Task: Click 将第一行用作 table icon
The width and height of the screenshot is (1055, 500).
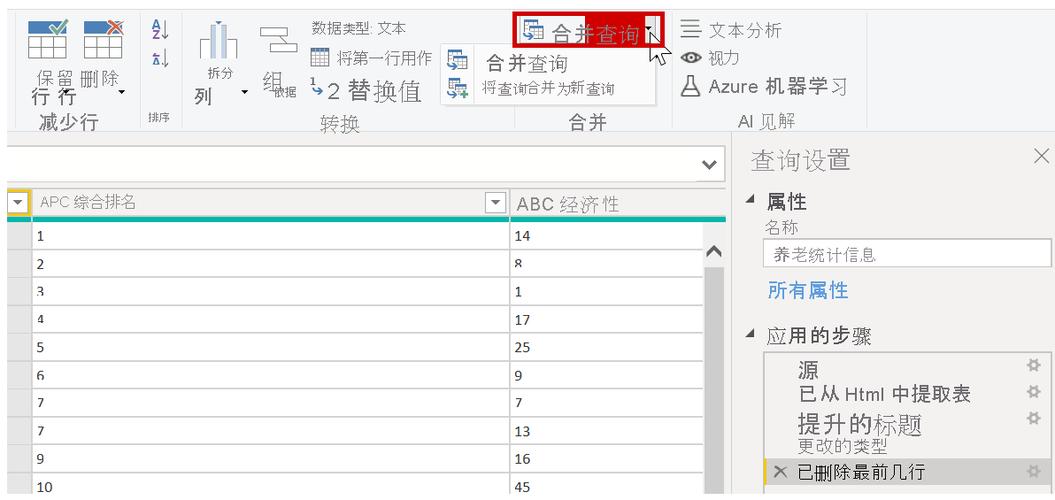Action: tap(320, 58)
